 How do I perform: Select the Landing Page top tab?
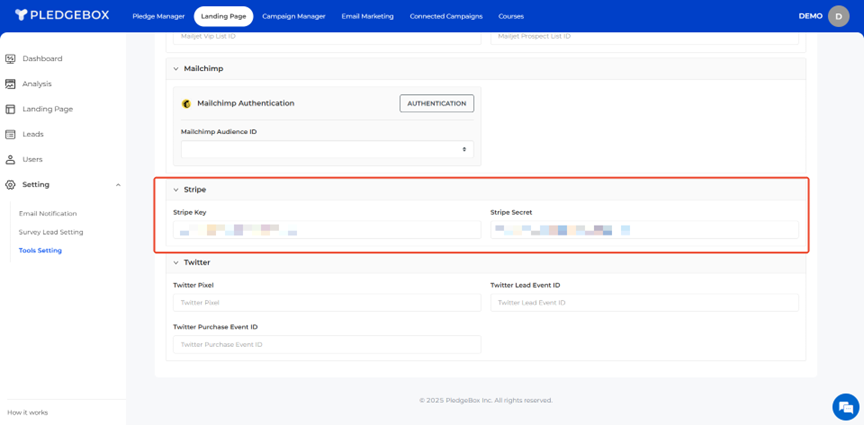(224, 16)
